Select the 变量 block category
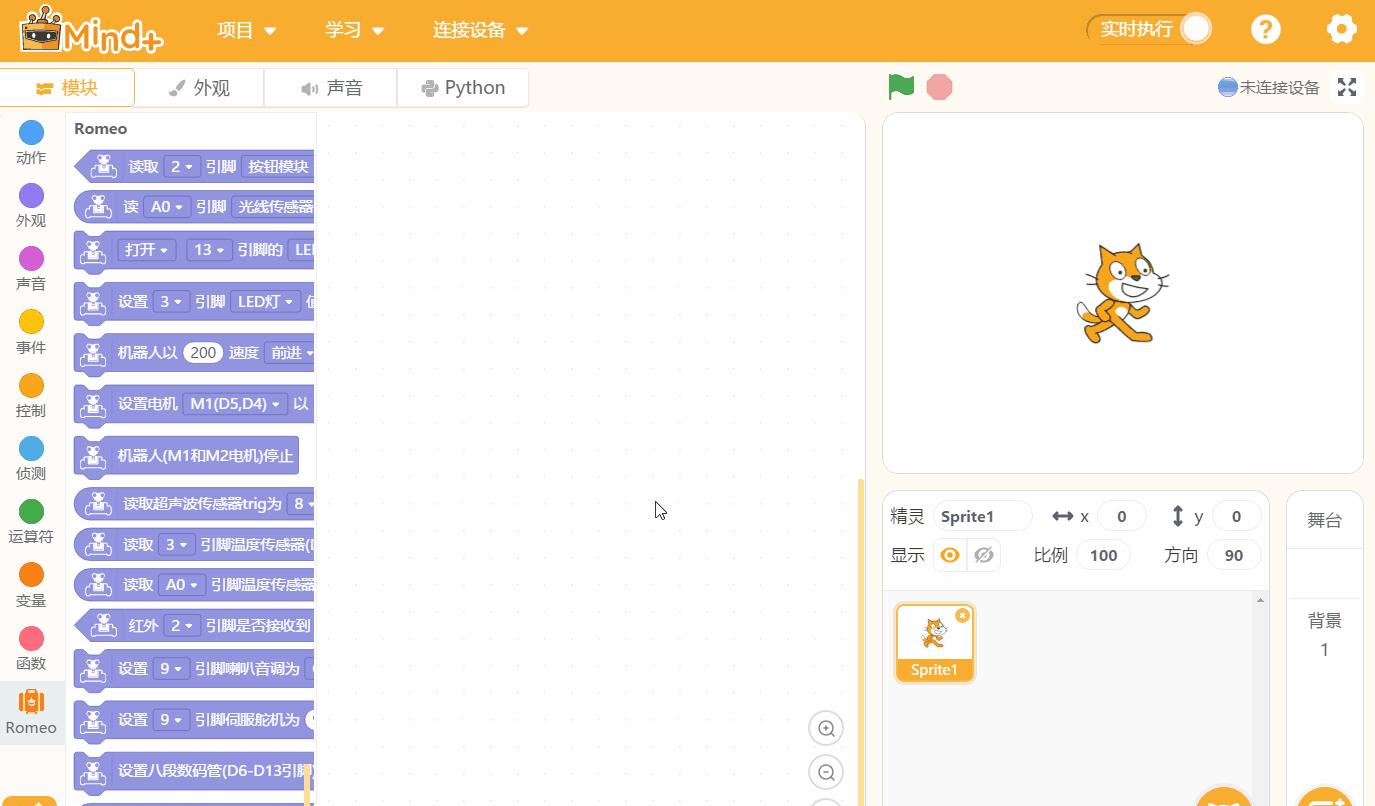This screenshot has height=806, width=1375. pos(31,585)
